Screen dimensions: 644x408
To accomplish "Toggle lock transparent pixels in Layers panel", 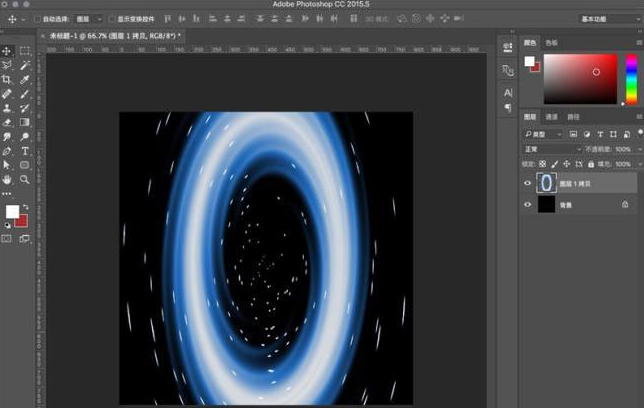I will [x=543, y=164].
